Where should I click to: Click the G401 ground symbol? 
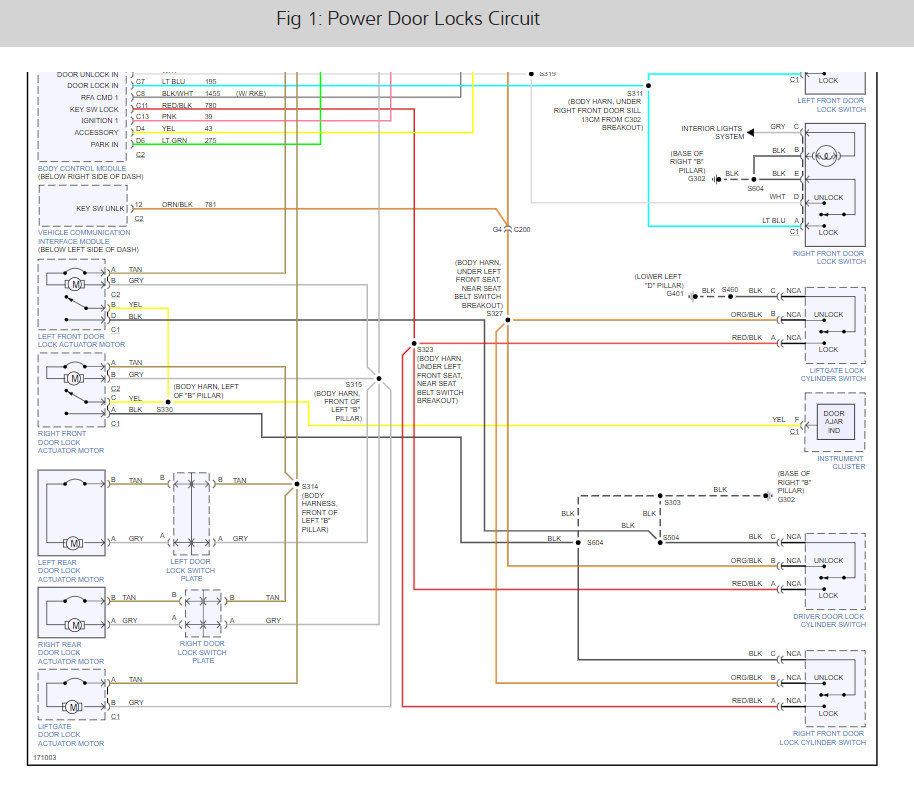pyautogui.click(x=692, y=297)
